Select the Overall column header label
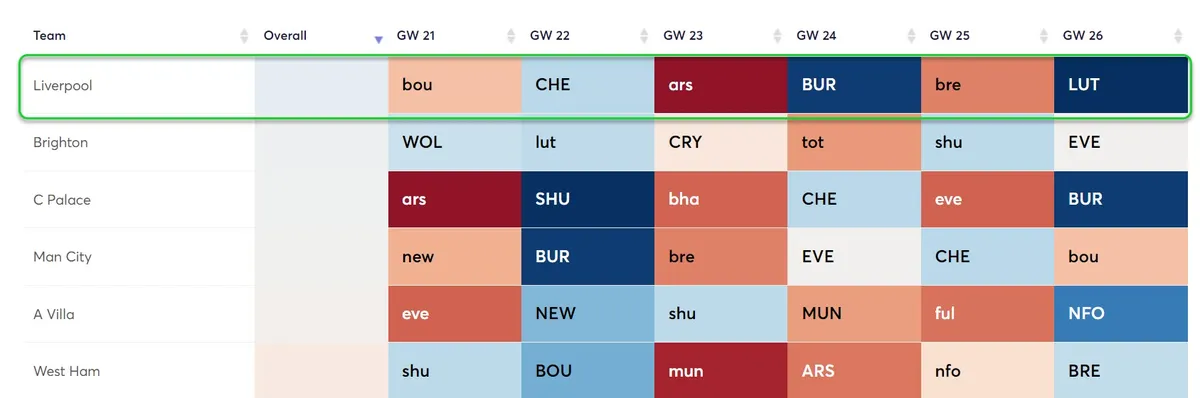This screenshot has height=398, width=1200. 285,36
